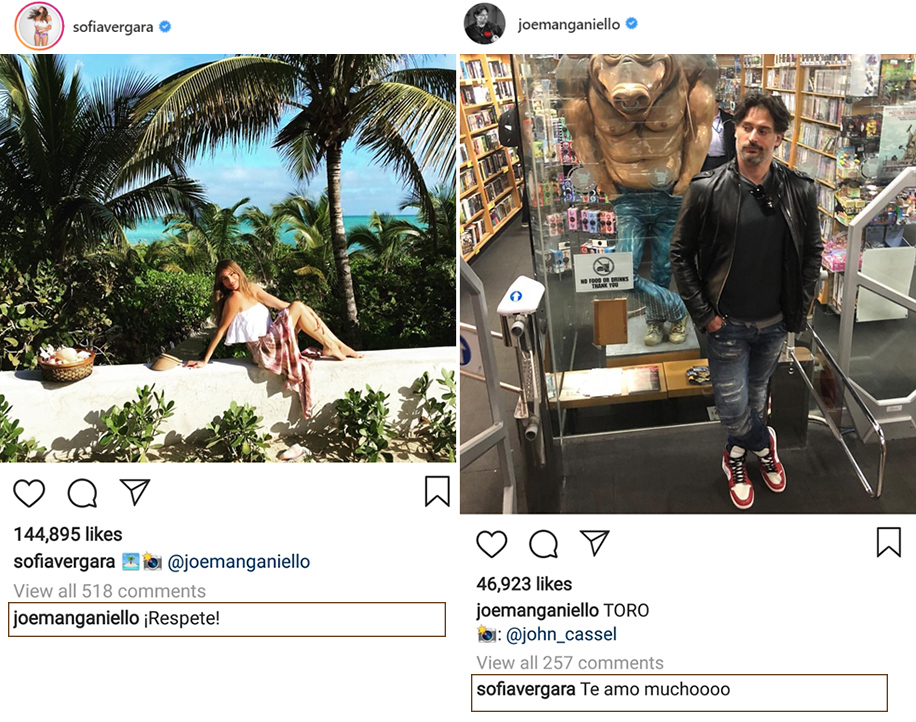Like the joemanganiello TORO post
Screen dimensions: 916x722
(x=491, y=544)
